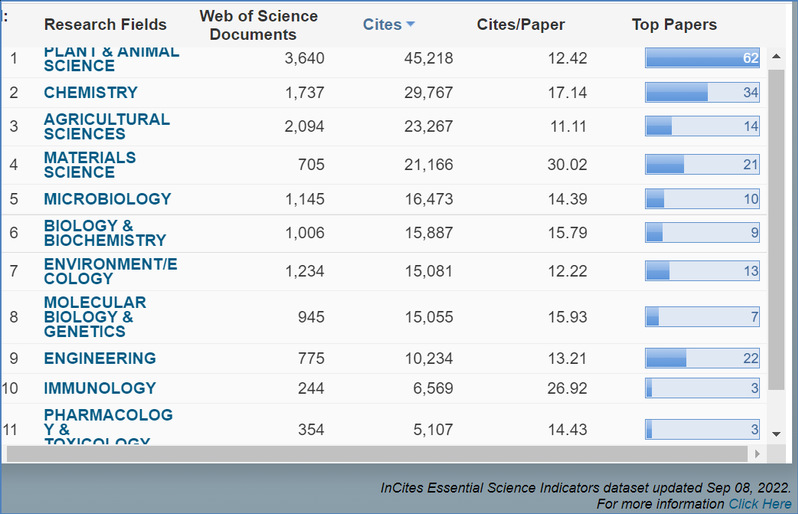Click the Research Fields column header
798x514 pixels.
click(105, 24)
